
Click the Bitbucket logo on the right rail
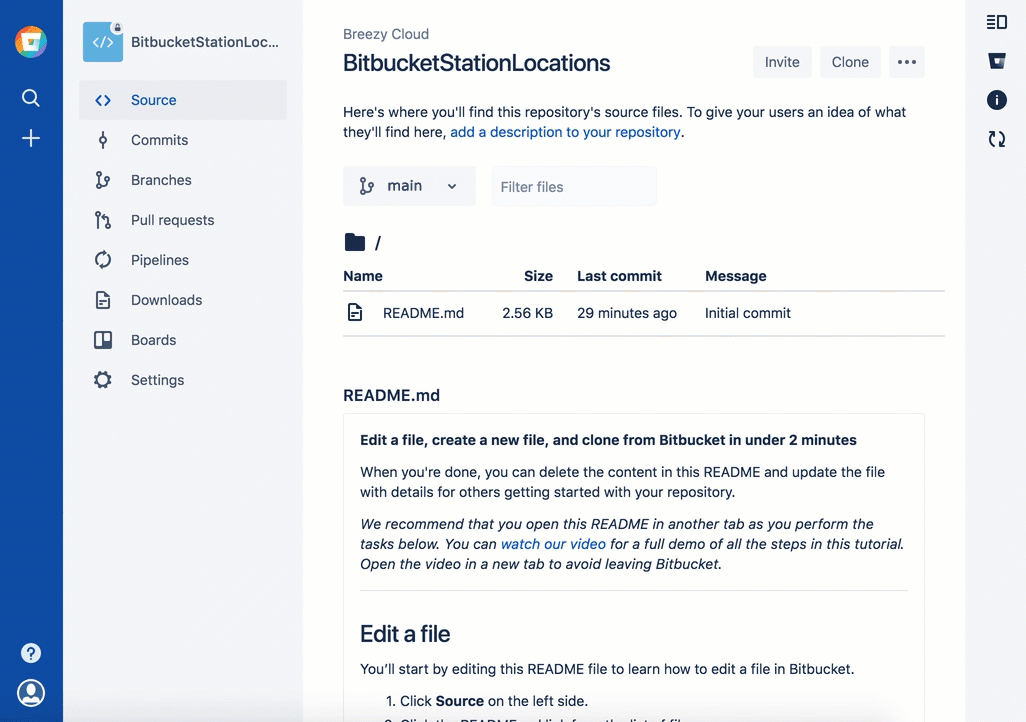click(x=996, y=61)
